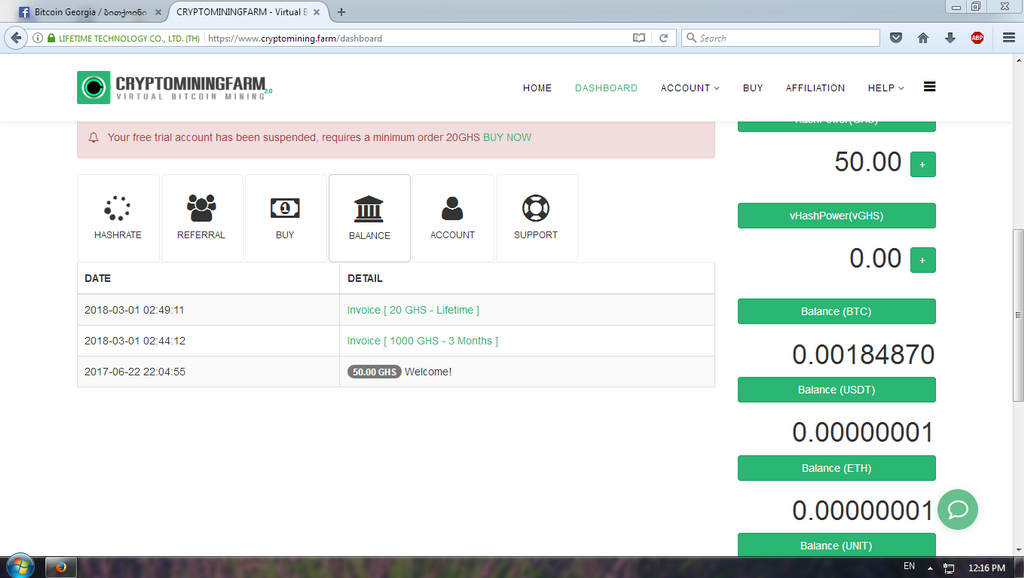Click the Balance (BTC) green button
This screenshot has width=1024, height=578.
[x=837, y=312]
